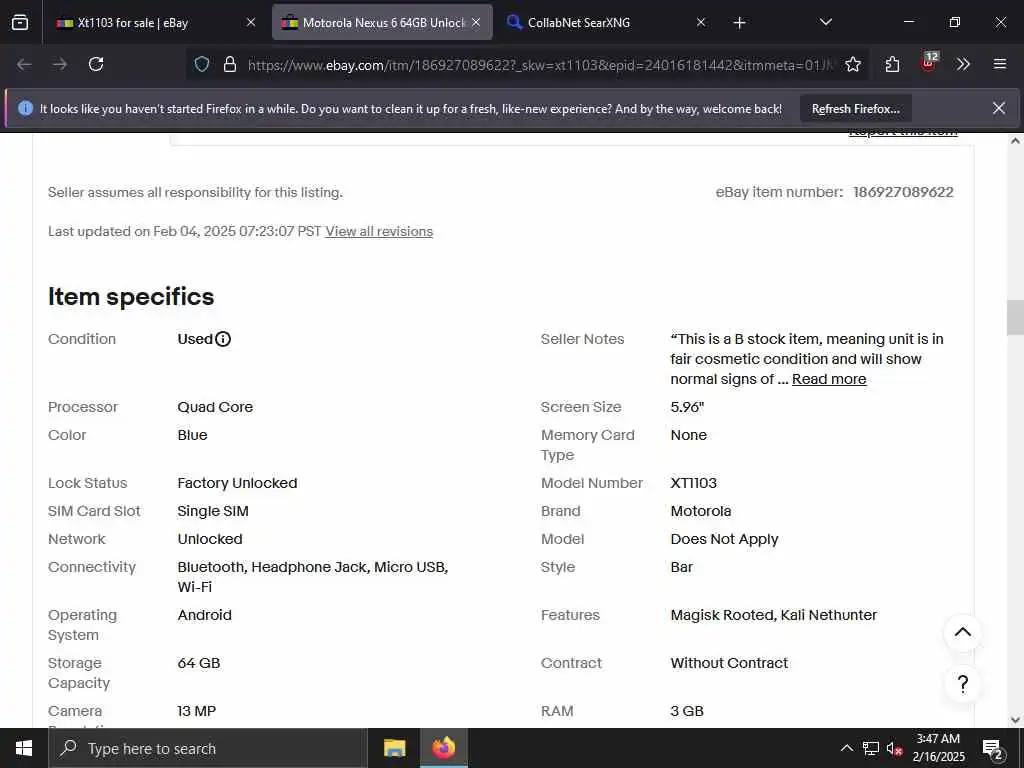Screen dimensions: 1024x768
Task: Click the 64 GB storage value
Action: click(x=199, y=663)
